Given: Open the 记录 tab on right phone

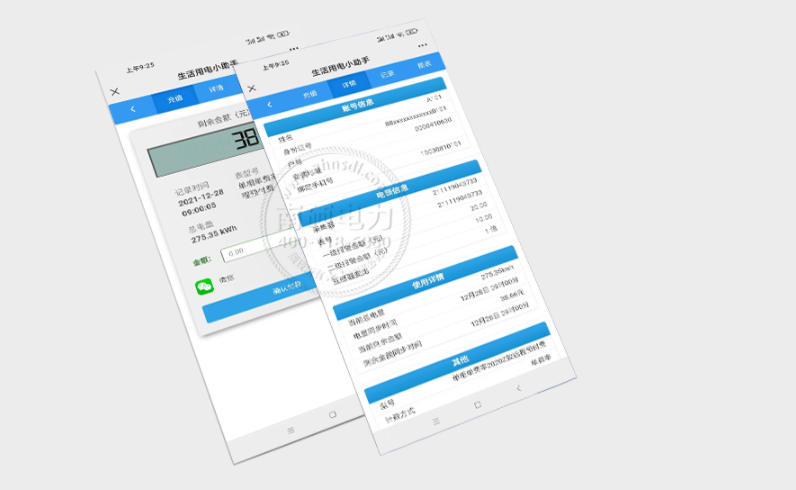Looking at the screenshot, I should (x=387, y=74).
